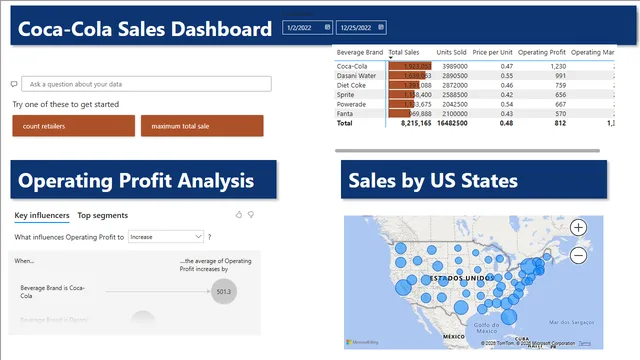
Task: Select the Coca-Cola table row
Action: 474,66
